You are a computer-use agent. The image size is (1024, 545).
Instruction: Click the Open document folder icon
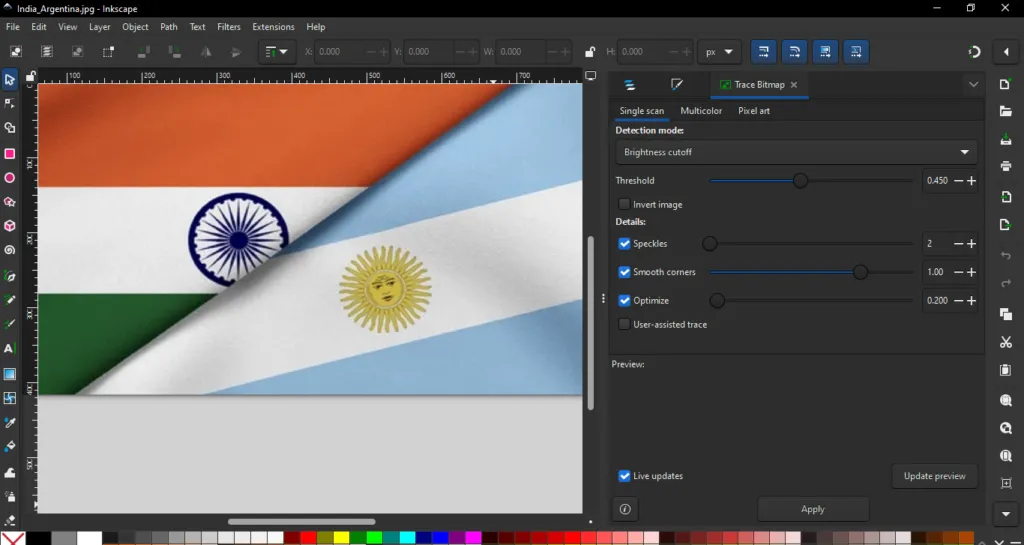click(x=1006, y=112)
